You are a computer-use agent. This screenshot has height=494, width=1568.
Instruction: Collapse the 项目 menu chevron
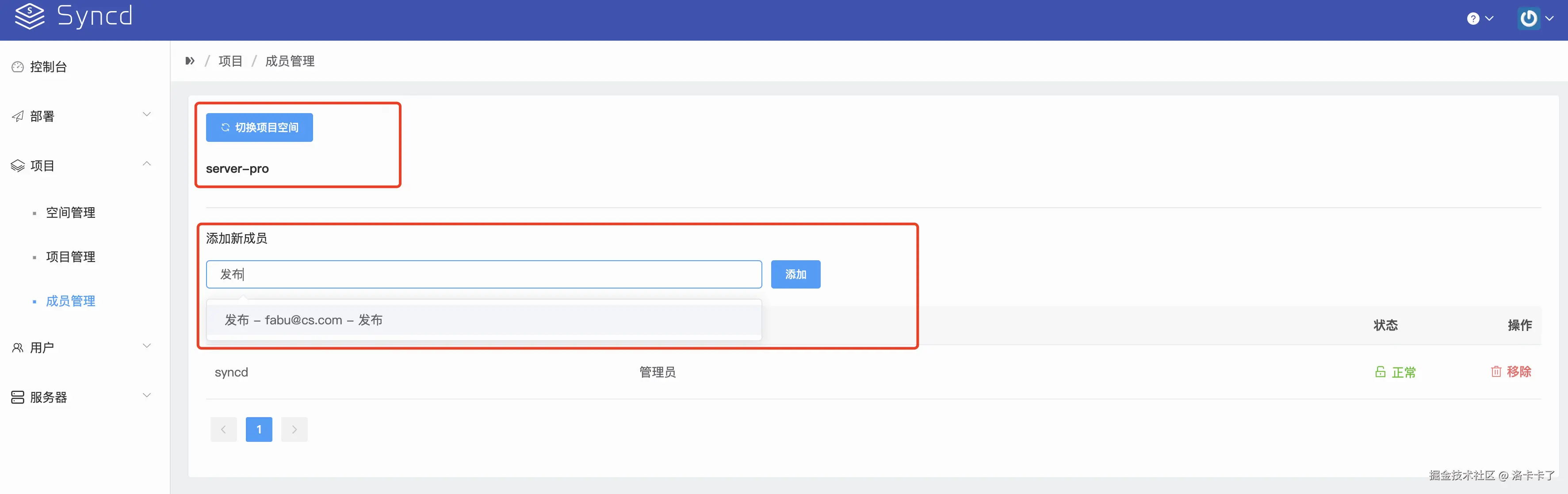[147, 163]
